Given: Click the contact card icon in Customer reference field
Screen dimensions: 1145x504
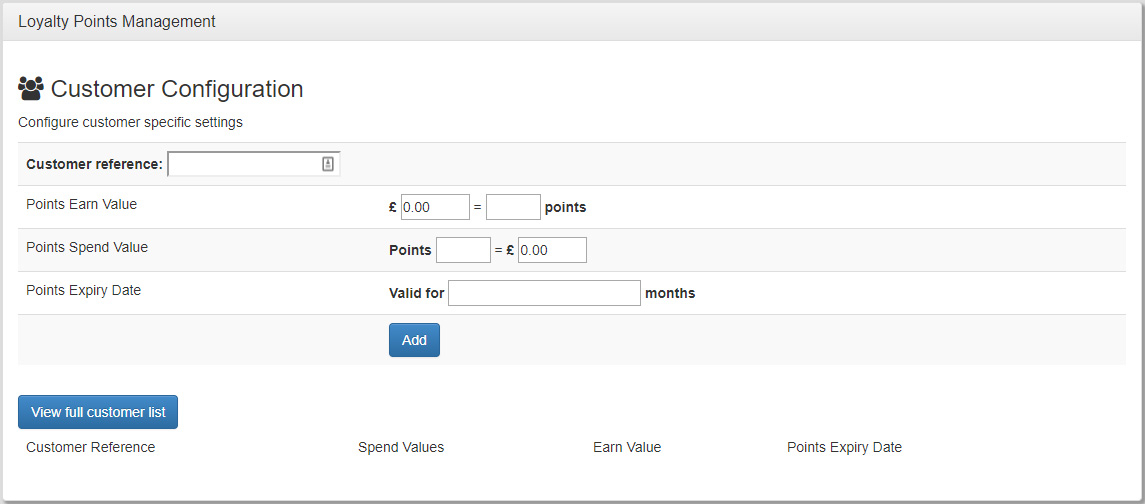Looking at the screenshot, I should click(x=328, y=164).
